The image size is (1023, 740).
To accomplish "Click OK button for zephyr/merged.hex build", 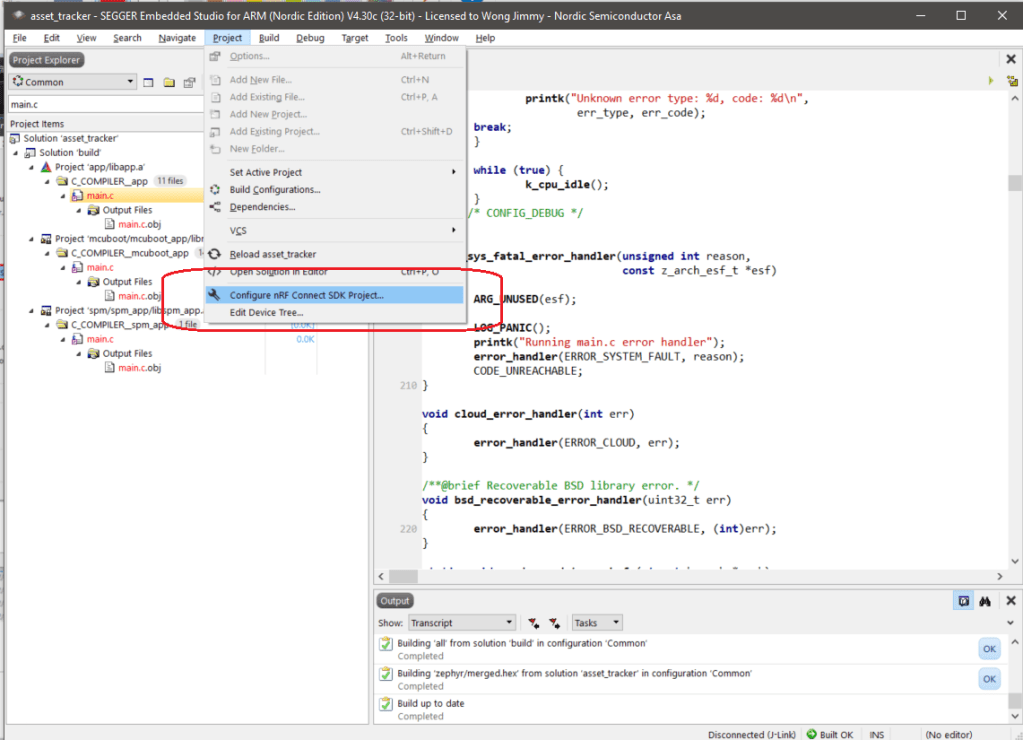I will tap(988, 679).
